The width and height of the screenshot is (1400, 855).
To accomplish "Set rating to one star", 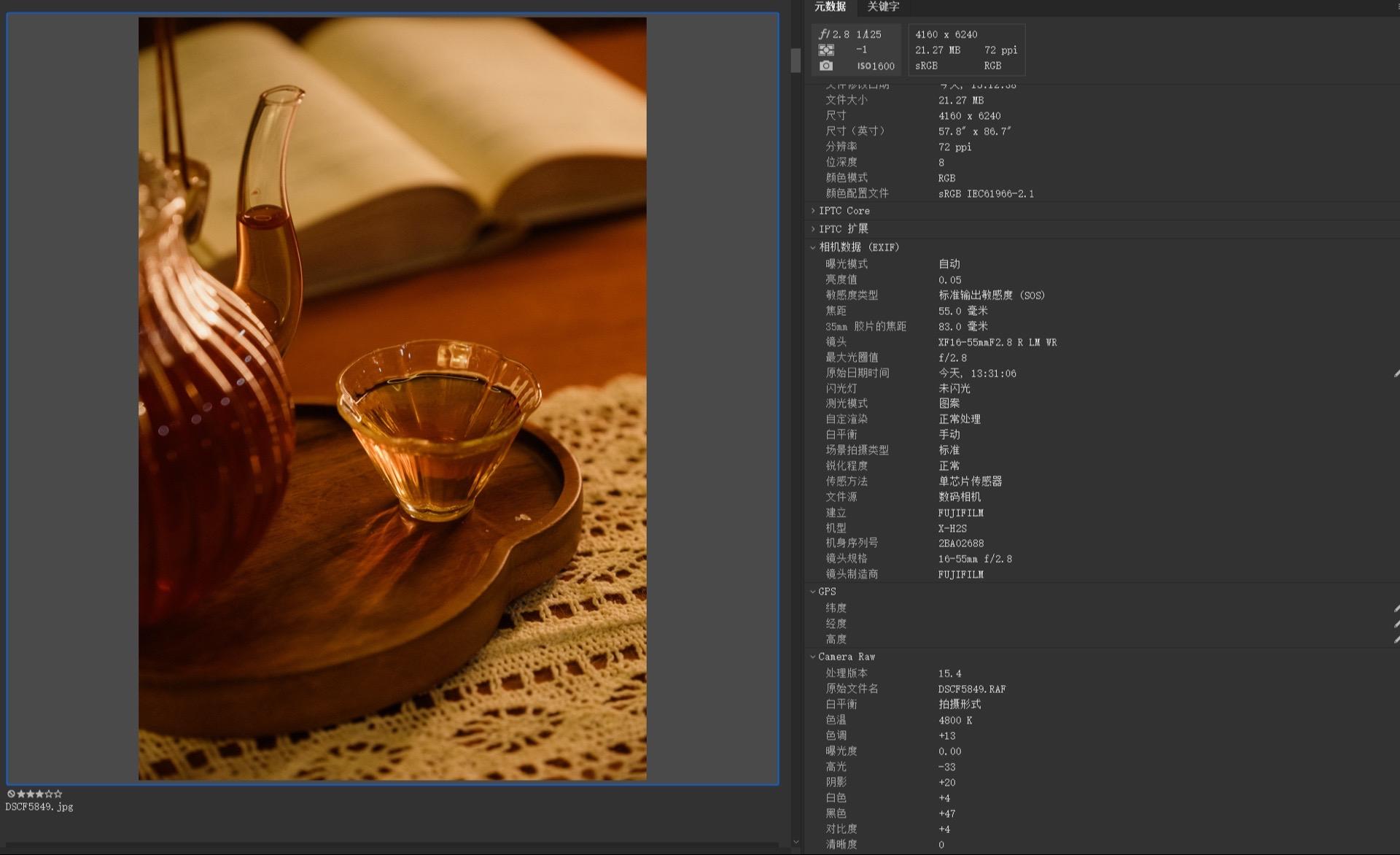I will (21, 794).
